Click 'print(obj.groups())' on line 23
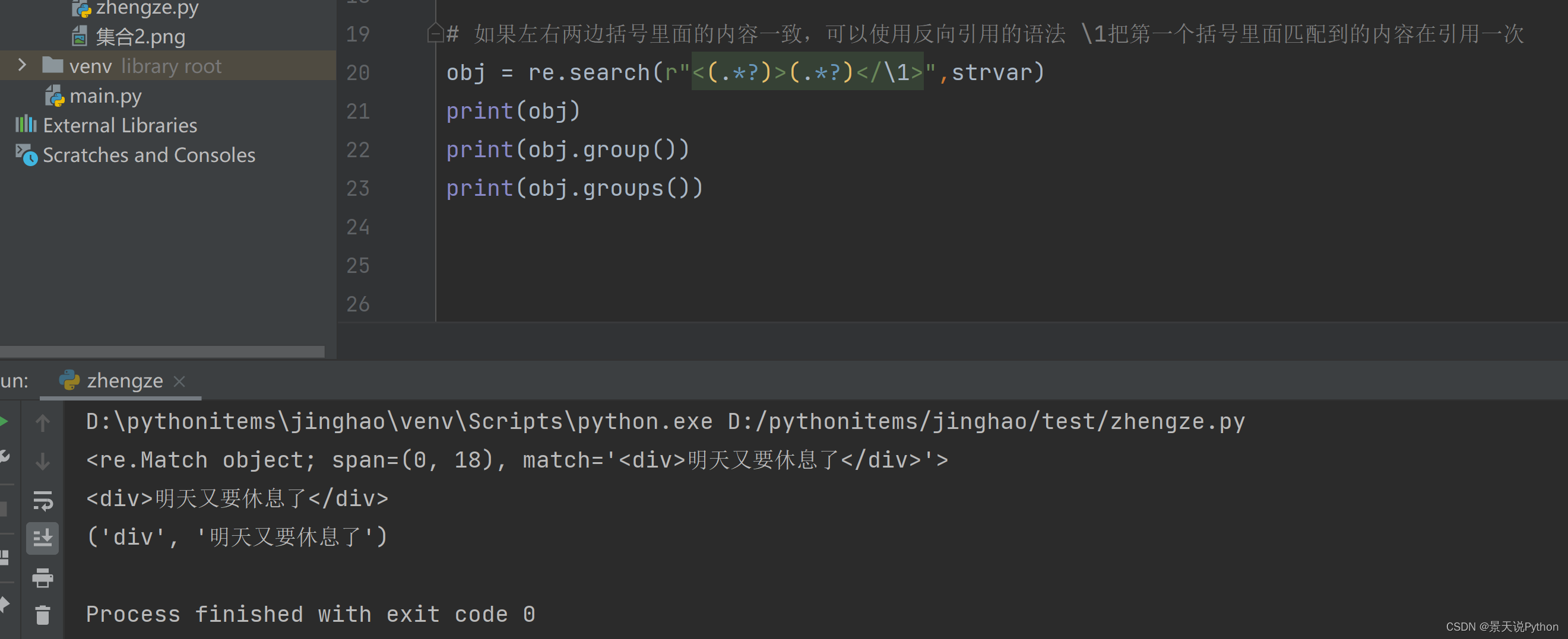Image resolution: width=1568 pixels, height=639 pixels. point(575,188)
